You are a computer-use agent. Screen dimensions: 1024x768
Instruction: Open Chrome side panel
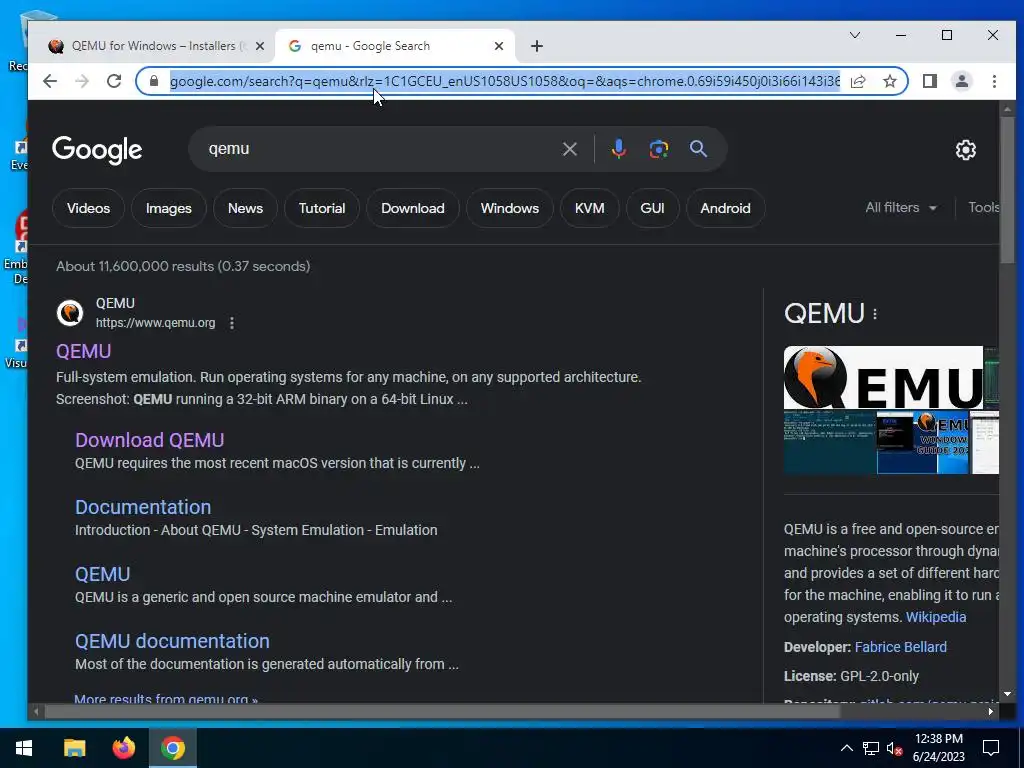click(929, 81)
